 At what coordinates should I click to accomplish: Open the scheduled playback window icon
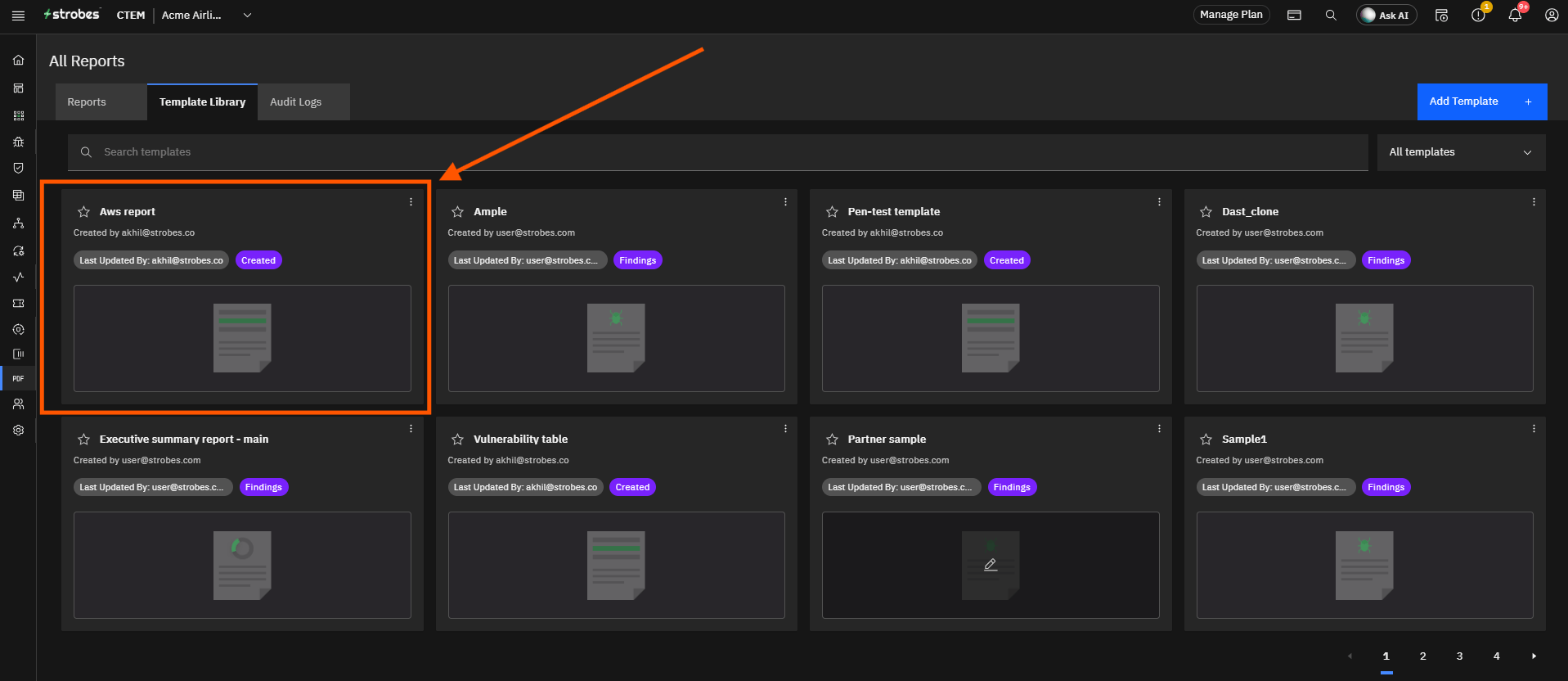pyautogui.click(x=1441, y=15)
